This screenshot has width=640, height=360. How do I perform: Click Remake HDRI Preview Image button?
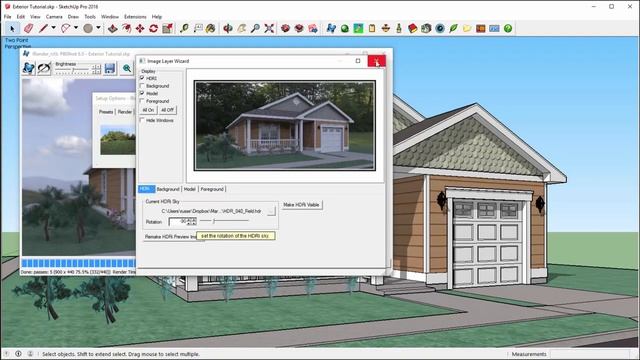pos(171,237)
